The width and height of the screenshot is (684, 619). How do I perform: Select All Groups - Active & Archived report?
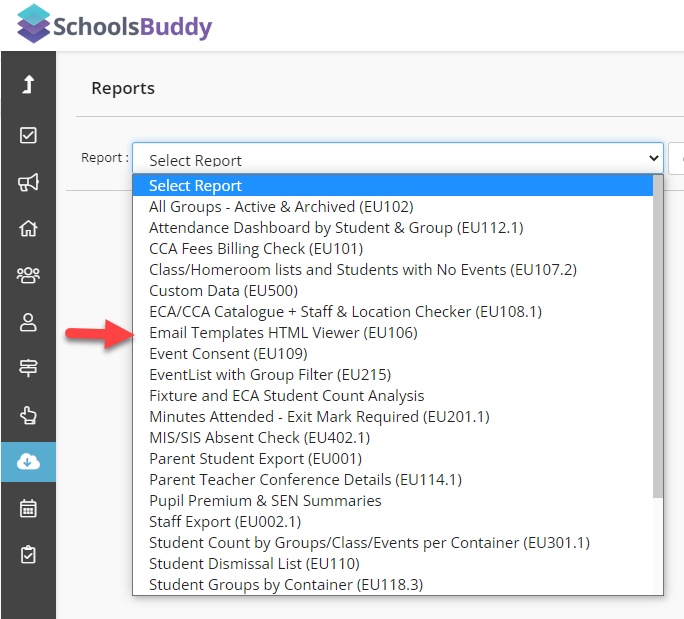click(281, 207)
